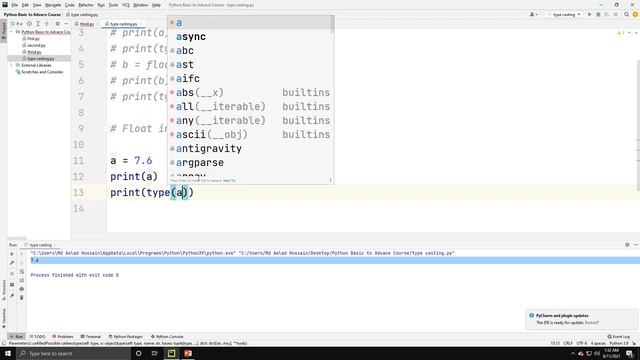Click Collapse All icon in Project panel
This screenshot has height=360, width=640.
click(x=47, y=24)
